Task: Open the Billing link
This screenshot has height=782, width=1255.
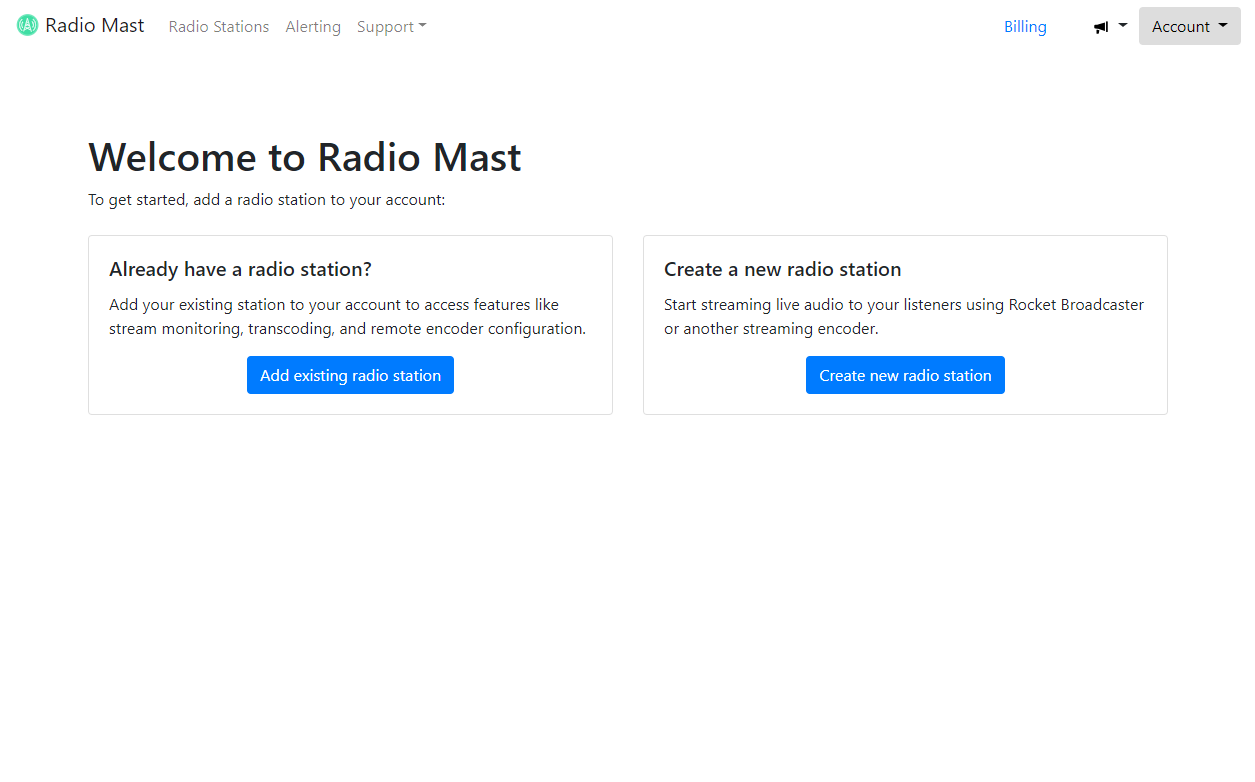Action: click(x=1025, y=27)
